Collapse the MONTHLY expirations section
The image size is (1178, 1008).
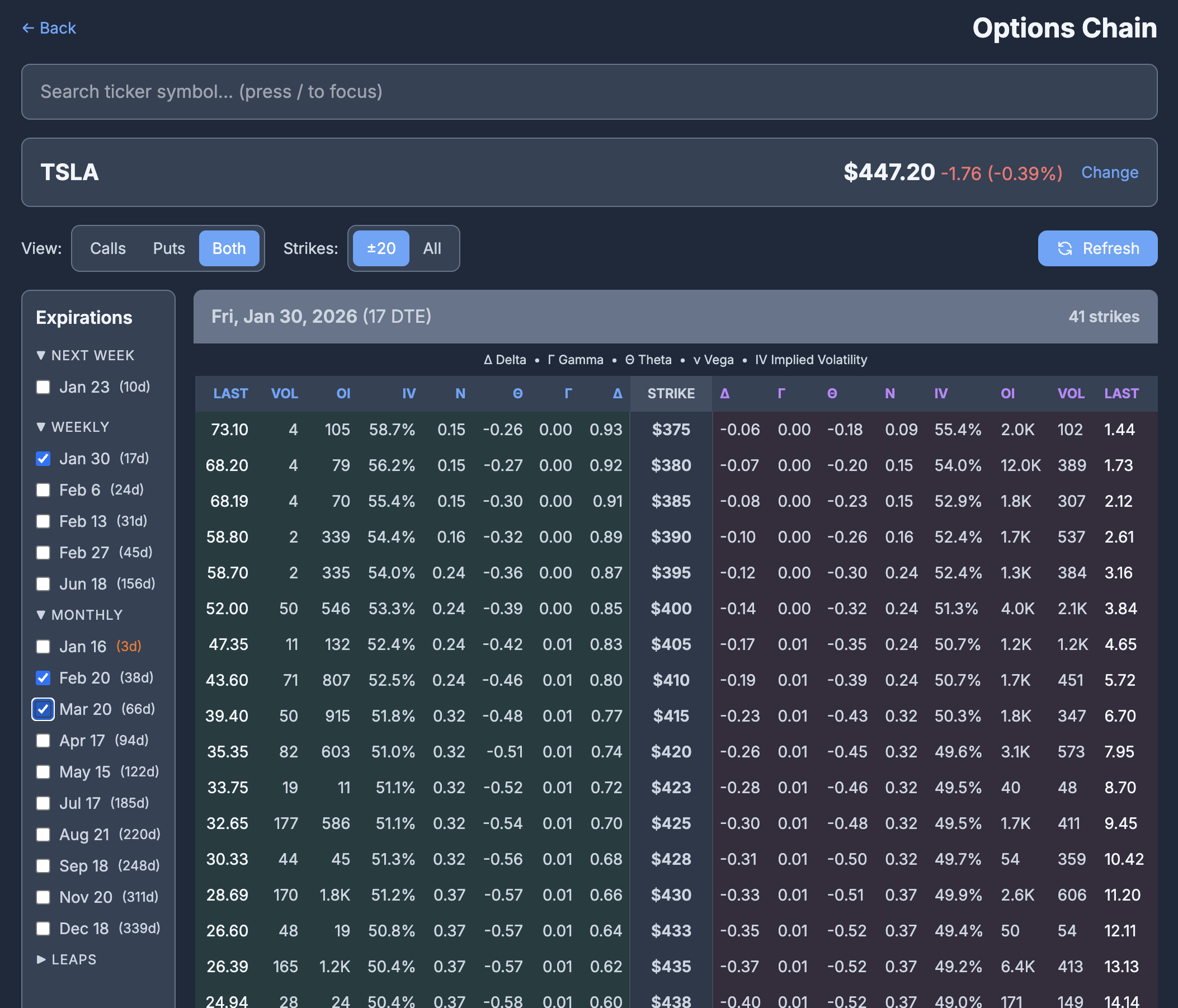(x=80, y=615)
